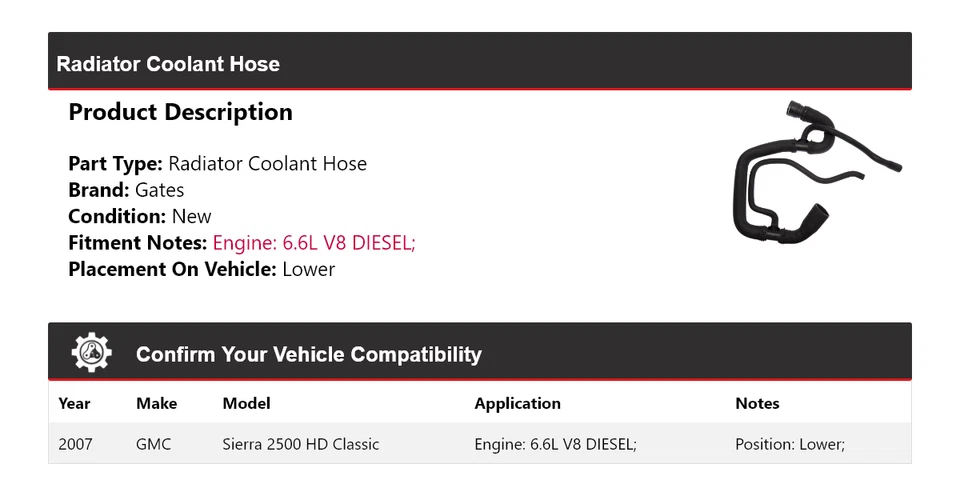Click the Part Type line
The image size is (960, 496).
coord(217,164)
